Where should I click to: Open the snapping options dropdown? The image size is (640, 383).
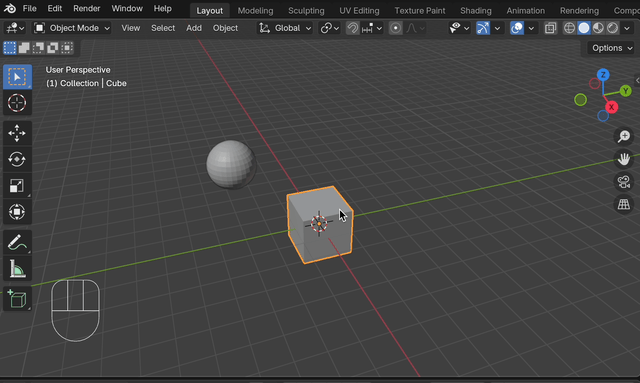[371, 28]
